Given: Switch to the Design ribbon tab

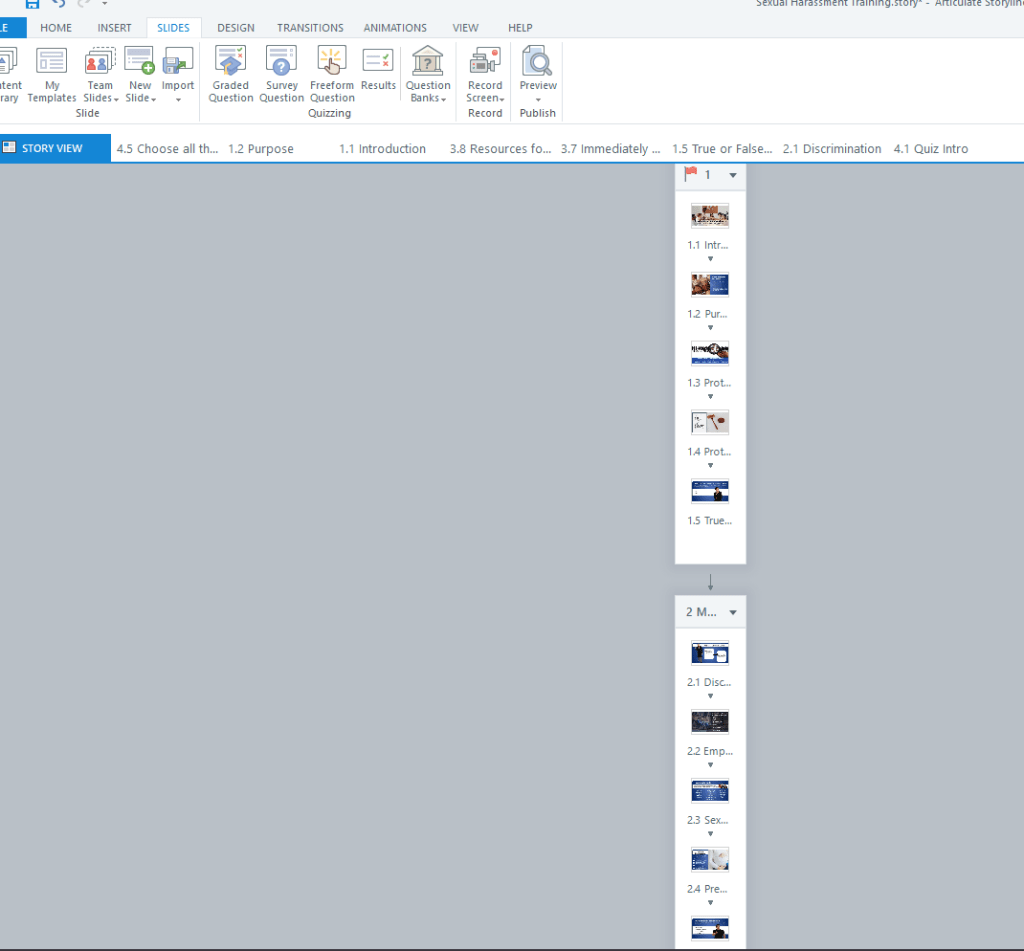Looking at the screenshot, I should click(x=236, y=28).
